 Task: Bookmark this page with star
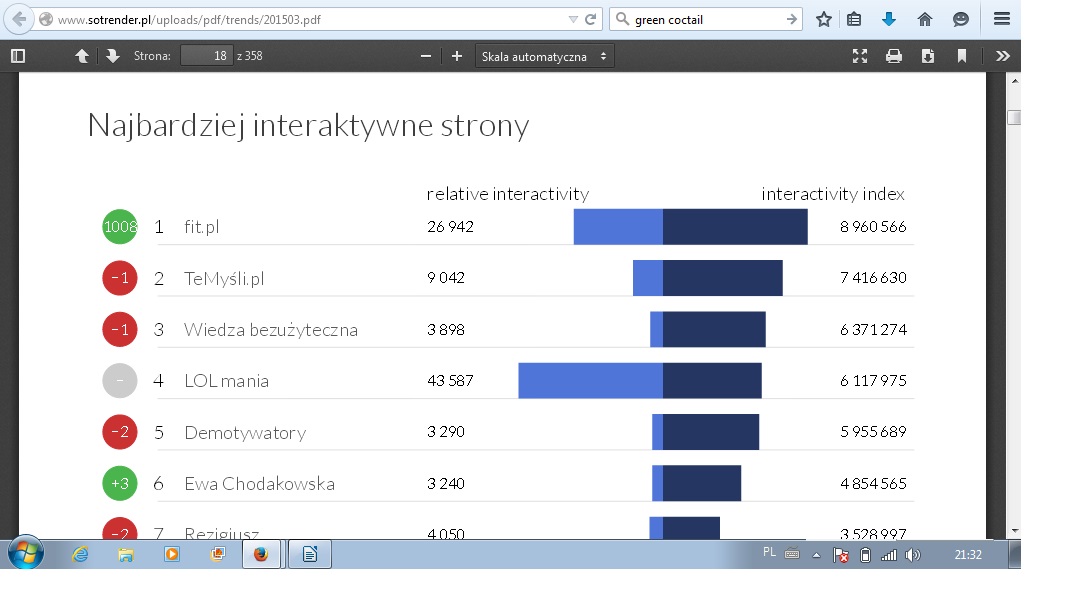pyautogui.click(x=823, y=19)
